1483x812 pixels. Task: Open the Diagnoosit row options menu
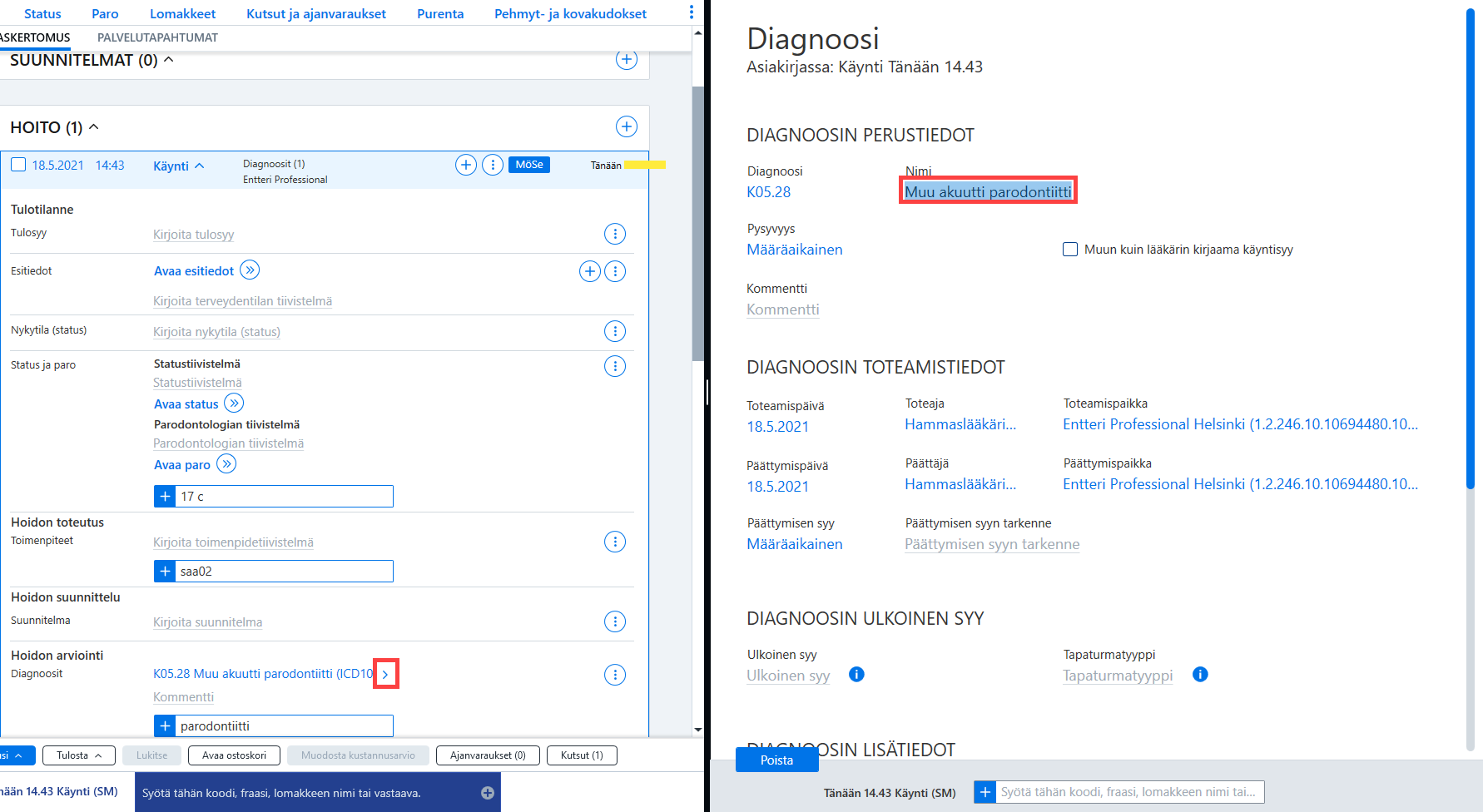[615, 675]
